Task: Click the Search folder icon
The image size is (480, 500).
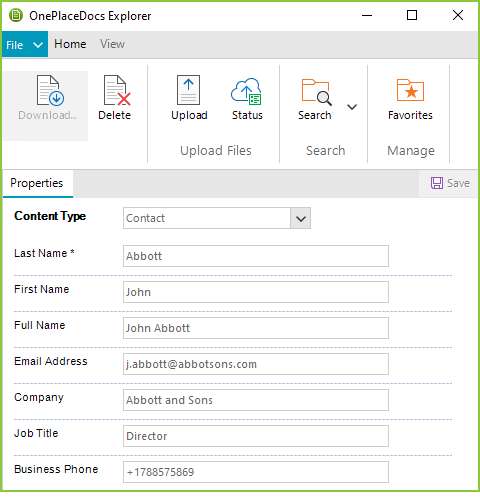Action: pyautogui.click(x=316, y=92)
